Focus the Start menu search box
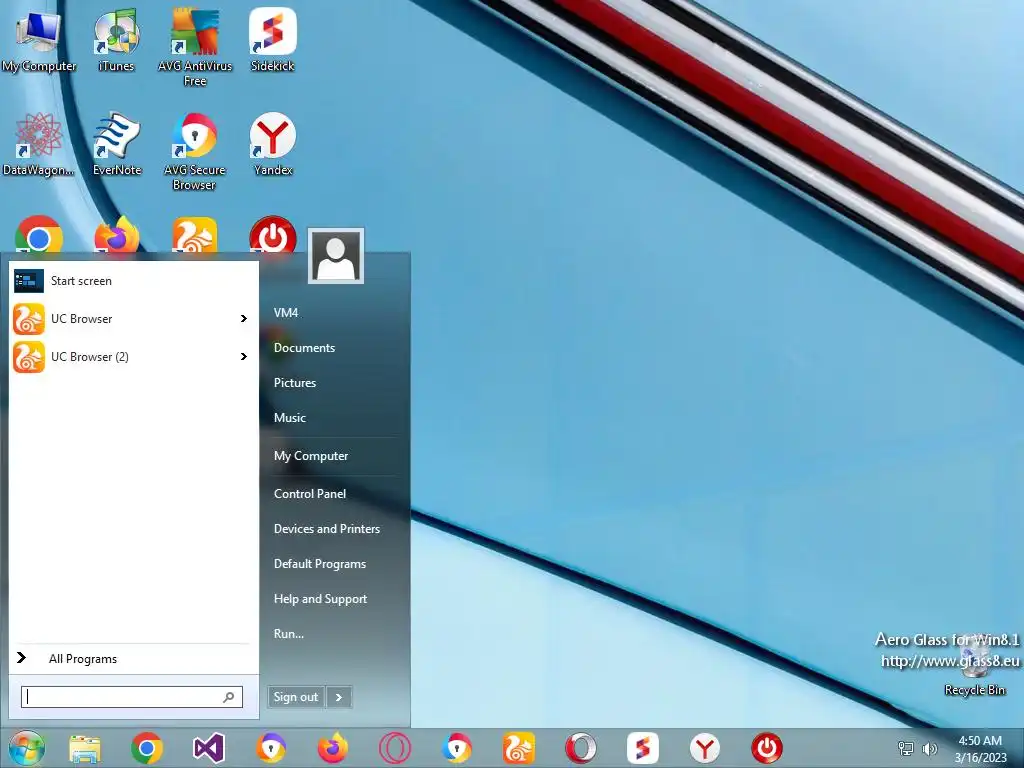 132,697
